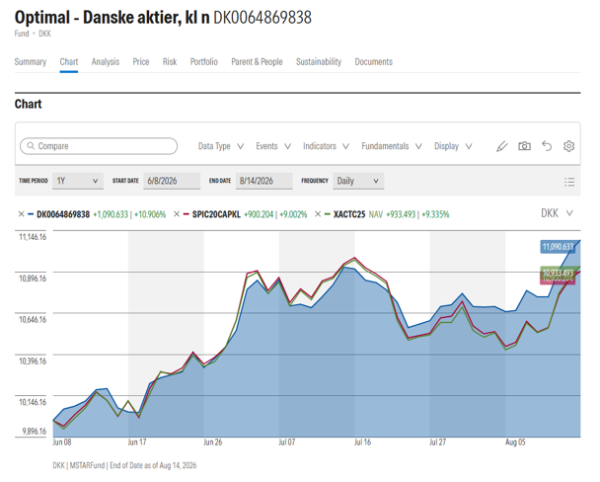Click the blue 11,090.633 value flag
Screen dimensions: 600x482
(558, 247)
